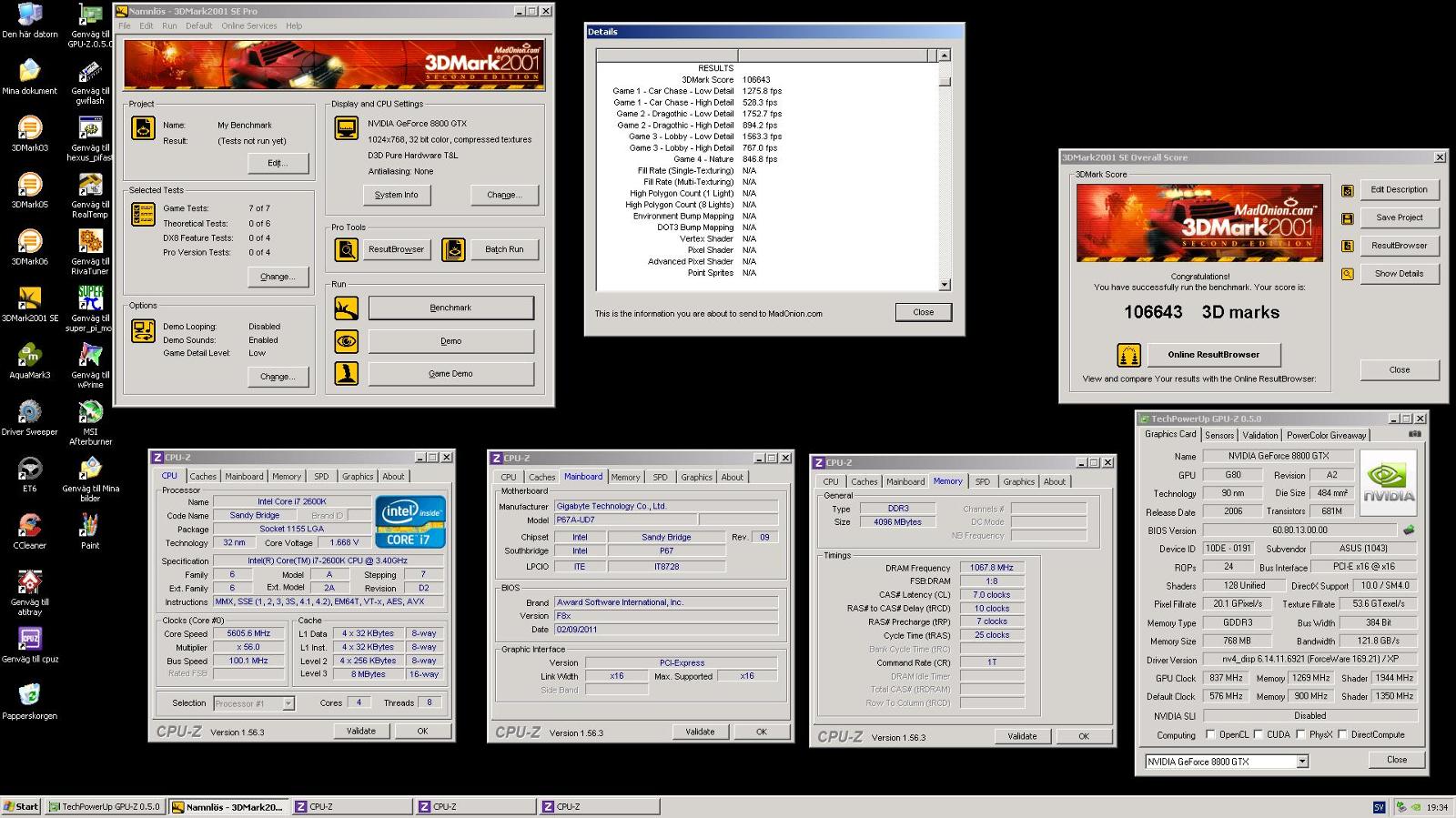Click Validate in the Memory CPU-Z window
This screenshot has width=1456, height=818.
[1022, 736]
